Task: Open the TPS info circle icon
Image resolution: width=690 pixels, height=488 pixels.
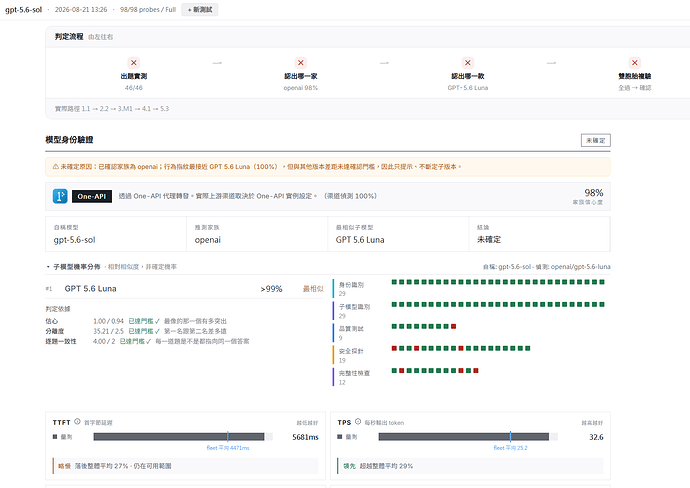Action: pyautogui.click(x=358, y=422)
